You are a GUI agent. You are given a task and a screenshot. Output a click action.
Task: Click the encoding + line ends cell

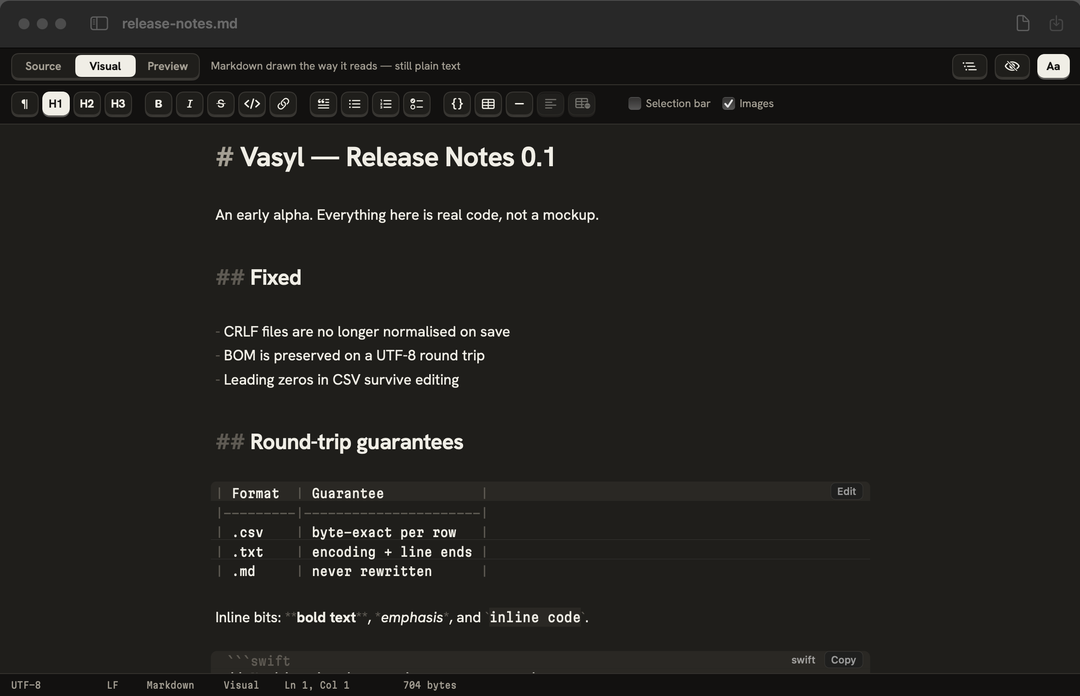392,552
